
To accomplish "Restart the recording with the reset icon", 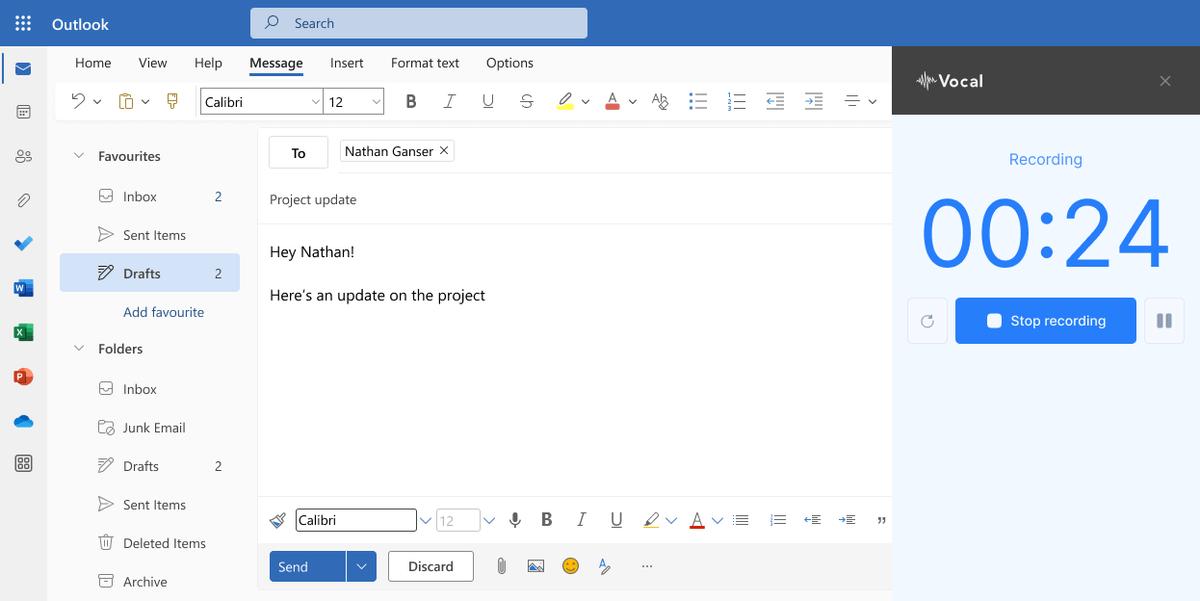I will tap(927, 321).
